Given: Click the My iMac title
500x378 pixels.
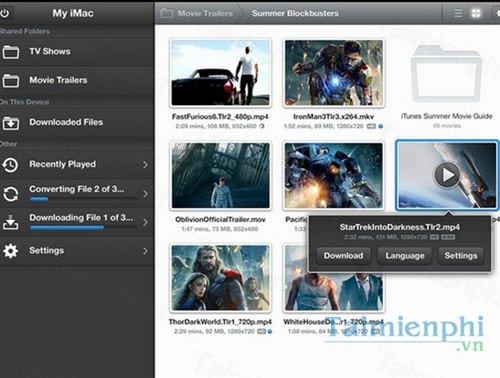Looking at the screenshot, I should tap(73, 13).
